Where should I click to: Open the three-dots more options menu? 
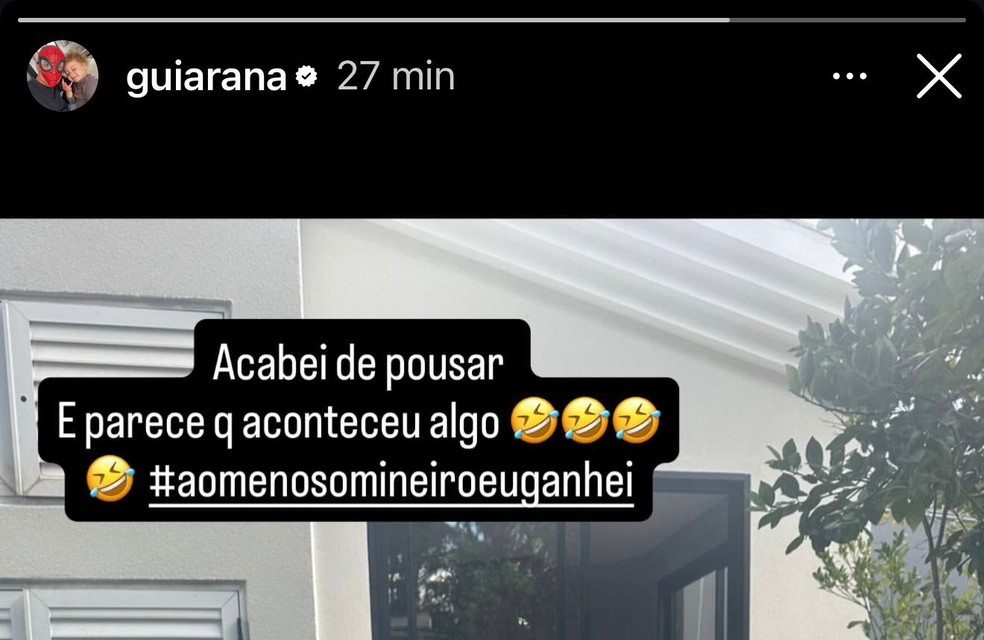point(850,77)
